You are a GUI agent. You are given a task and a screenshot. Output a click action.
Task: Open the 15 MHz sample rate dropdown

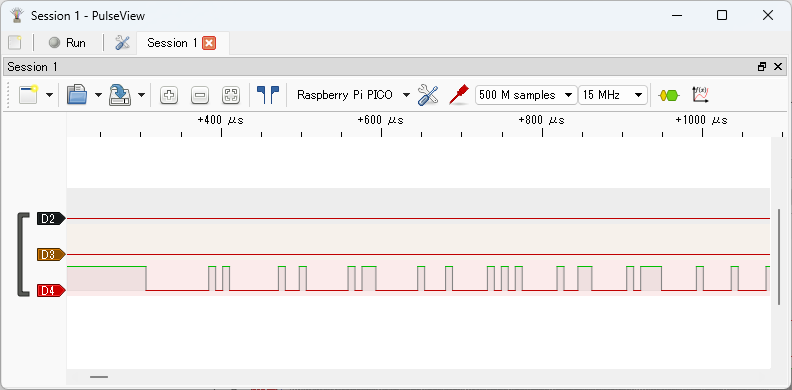(613, 95)
